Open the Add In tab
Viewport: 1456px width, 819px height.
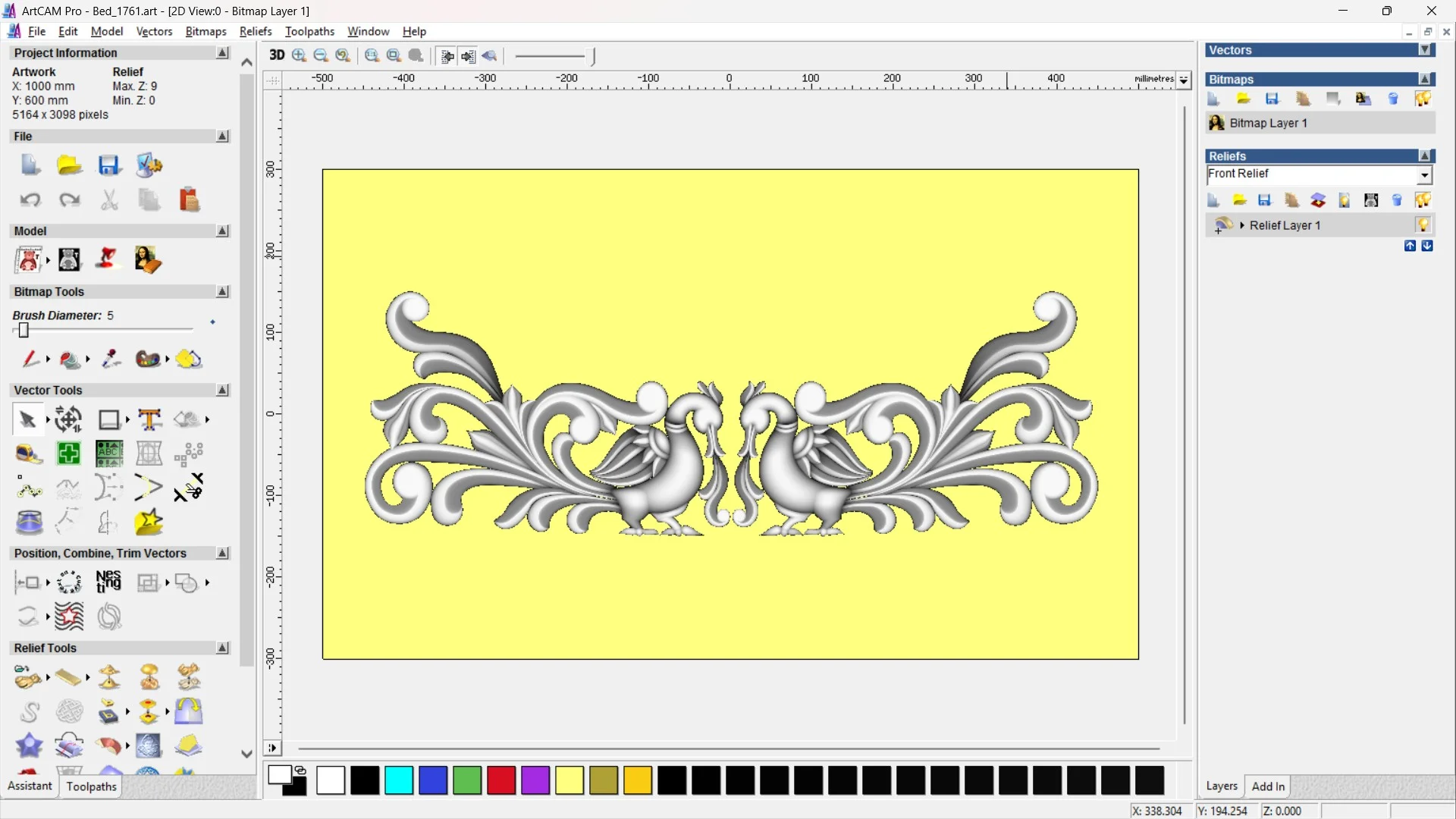(1268, 786)
